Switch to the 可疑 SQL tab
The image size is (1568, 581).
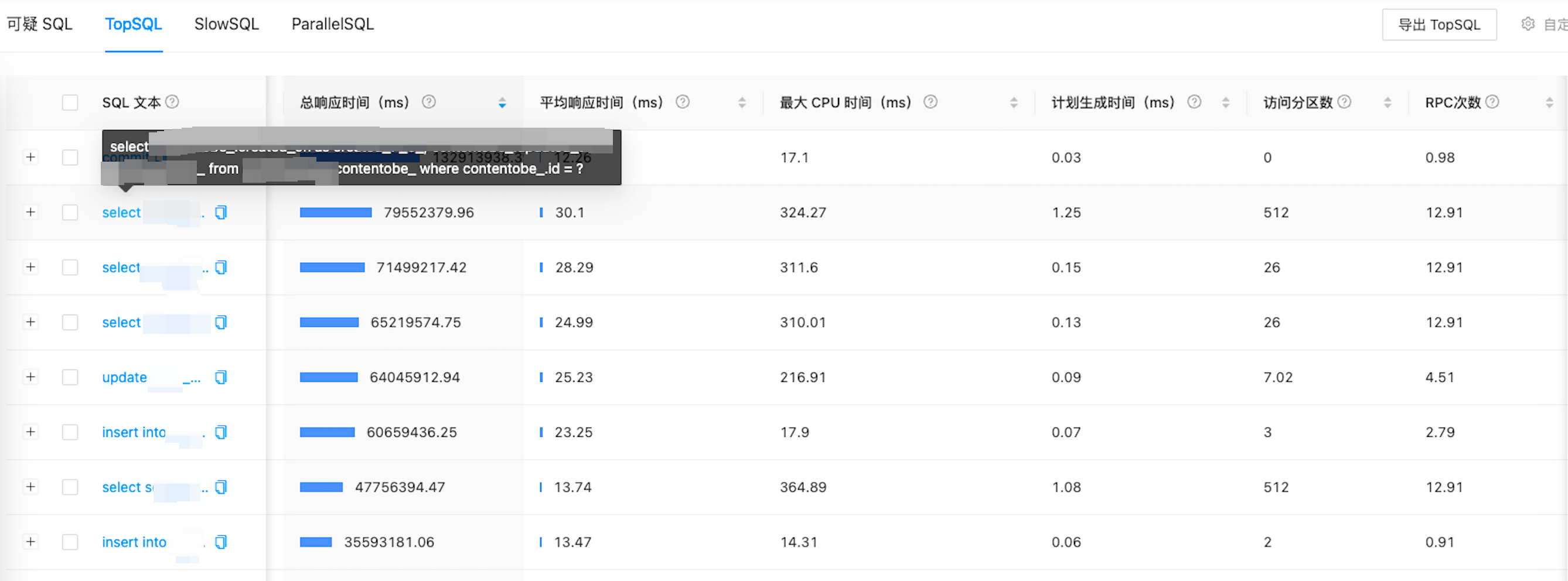(40, 25)
